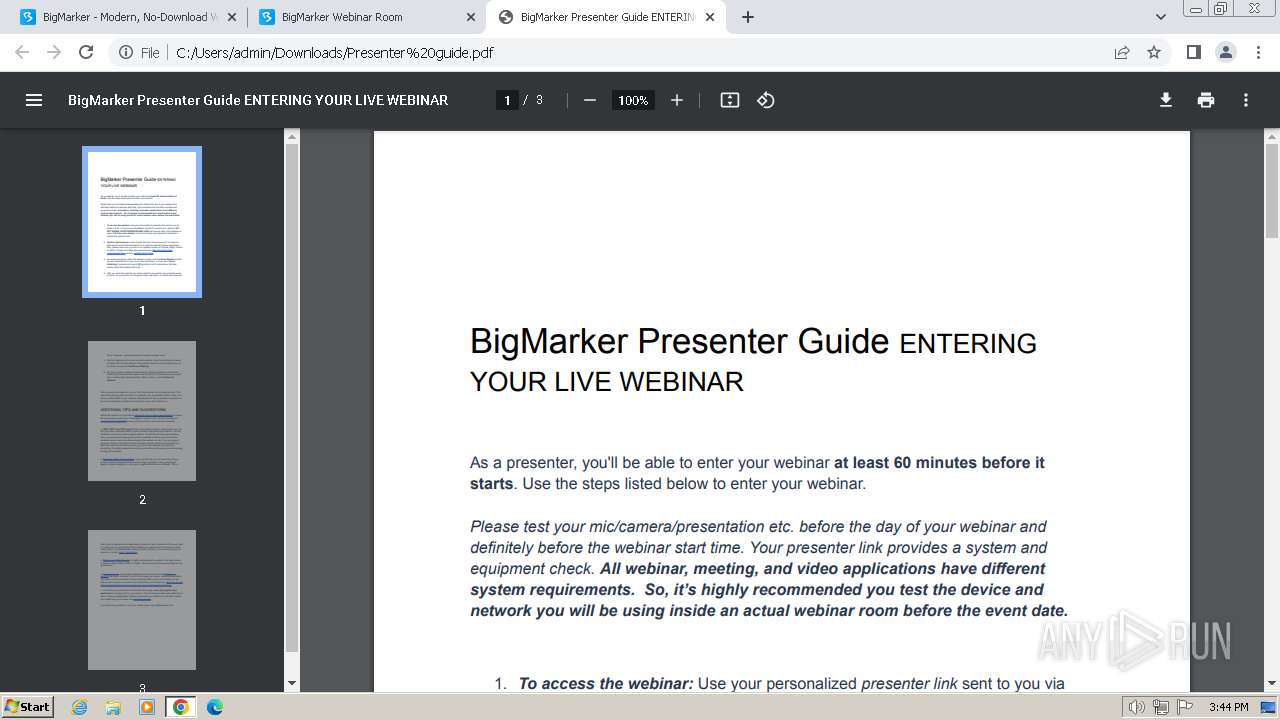
Task: Open the browser side panel
Action: (1193, 53)
